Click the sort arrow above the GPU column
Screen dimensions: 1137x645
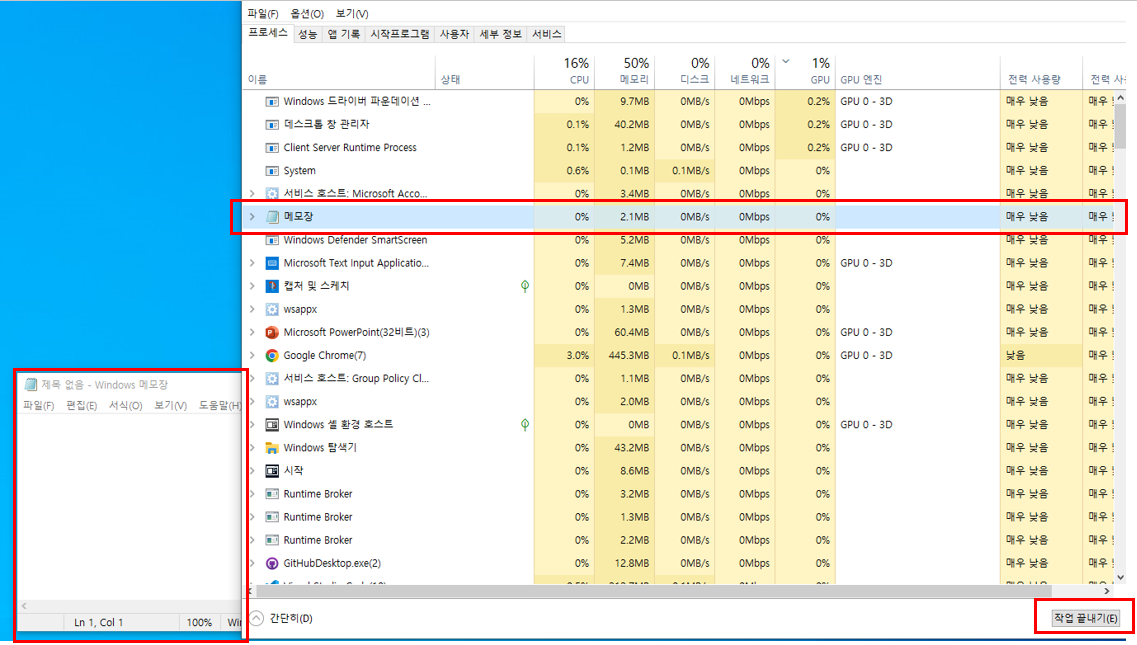[786, 62]
